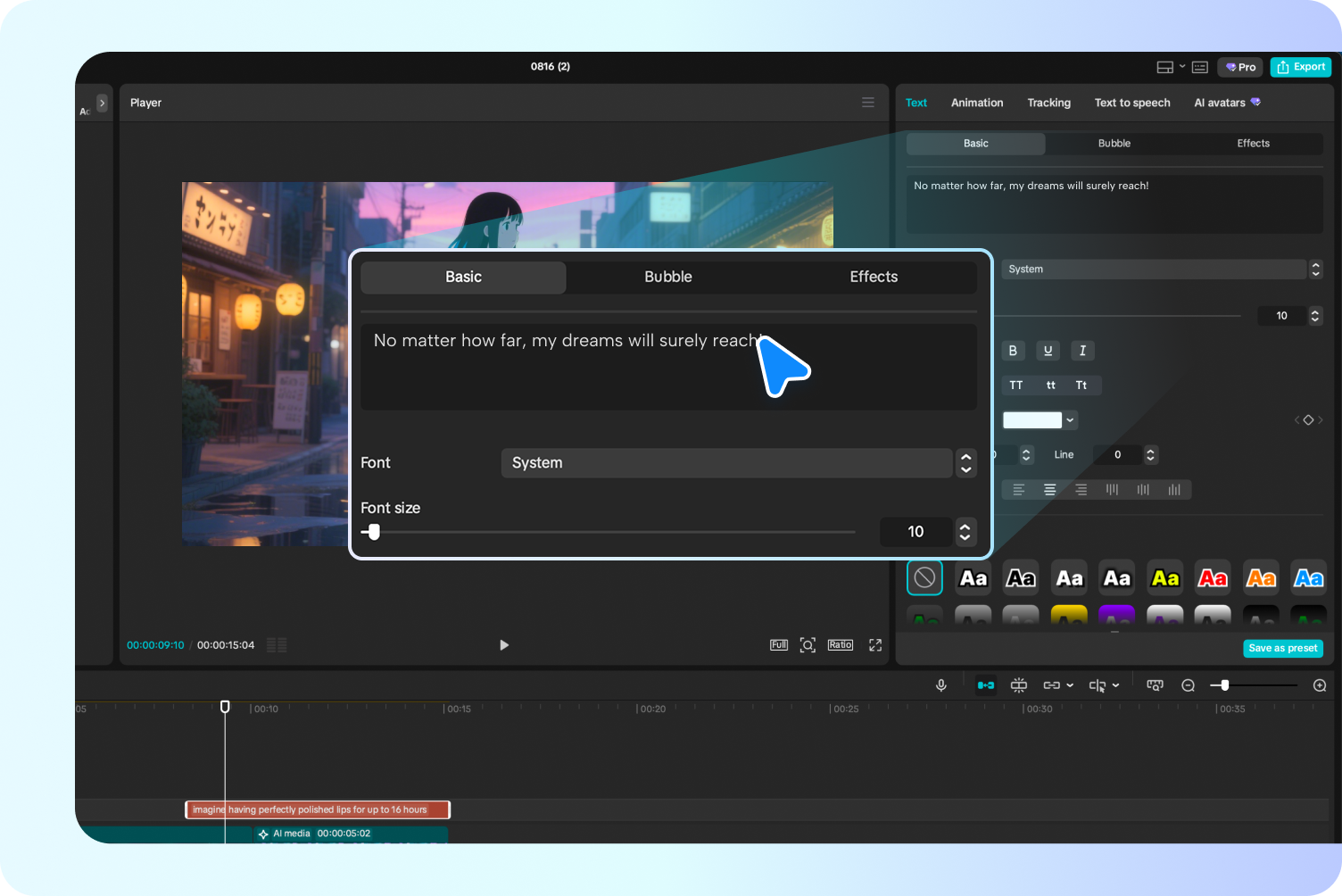The width and height of the screenshot is (1342, 896).
Task: Toggle the main track magnet
Action: click(986, 685)
